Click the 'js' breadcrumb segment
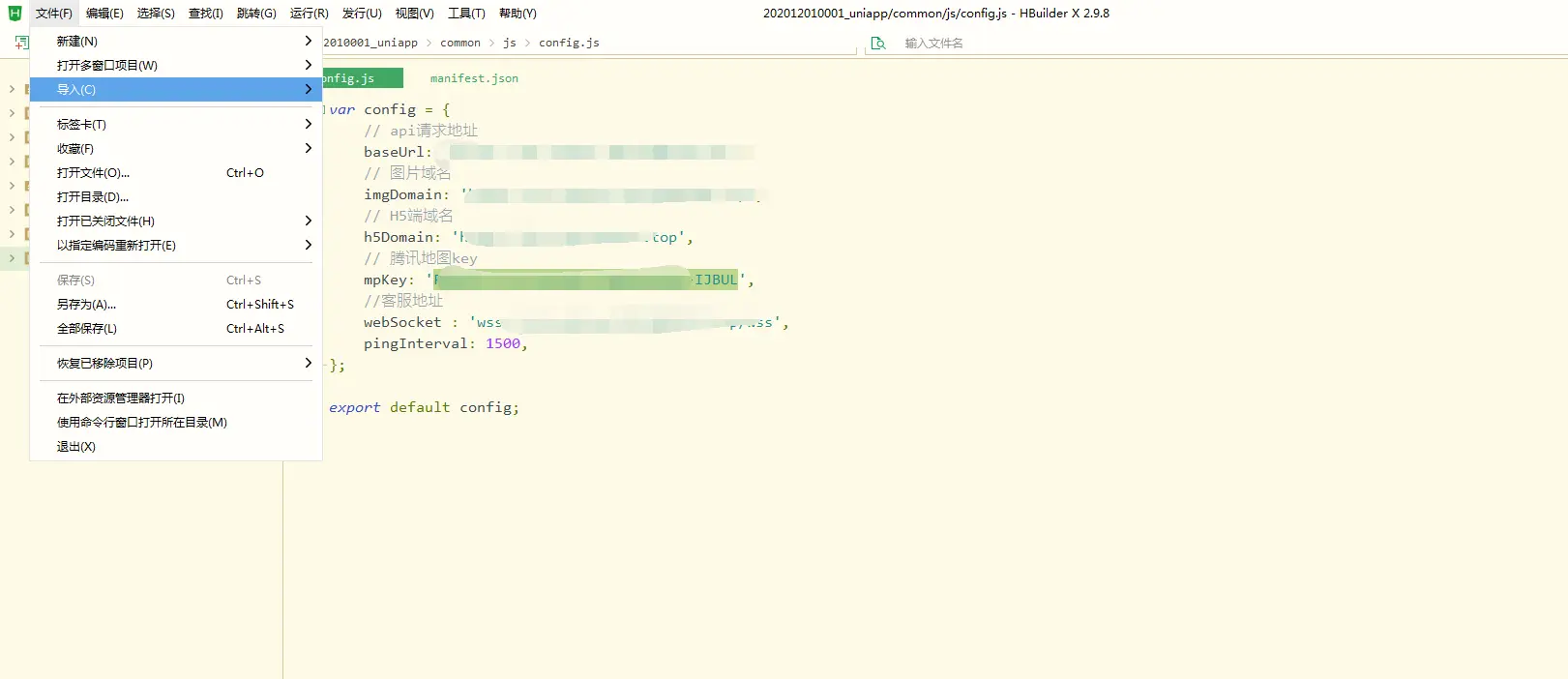 510,43
